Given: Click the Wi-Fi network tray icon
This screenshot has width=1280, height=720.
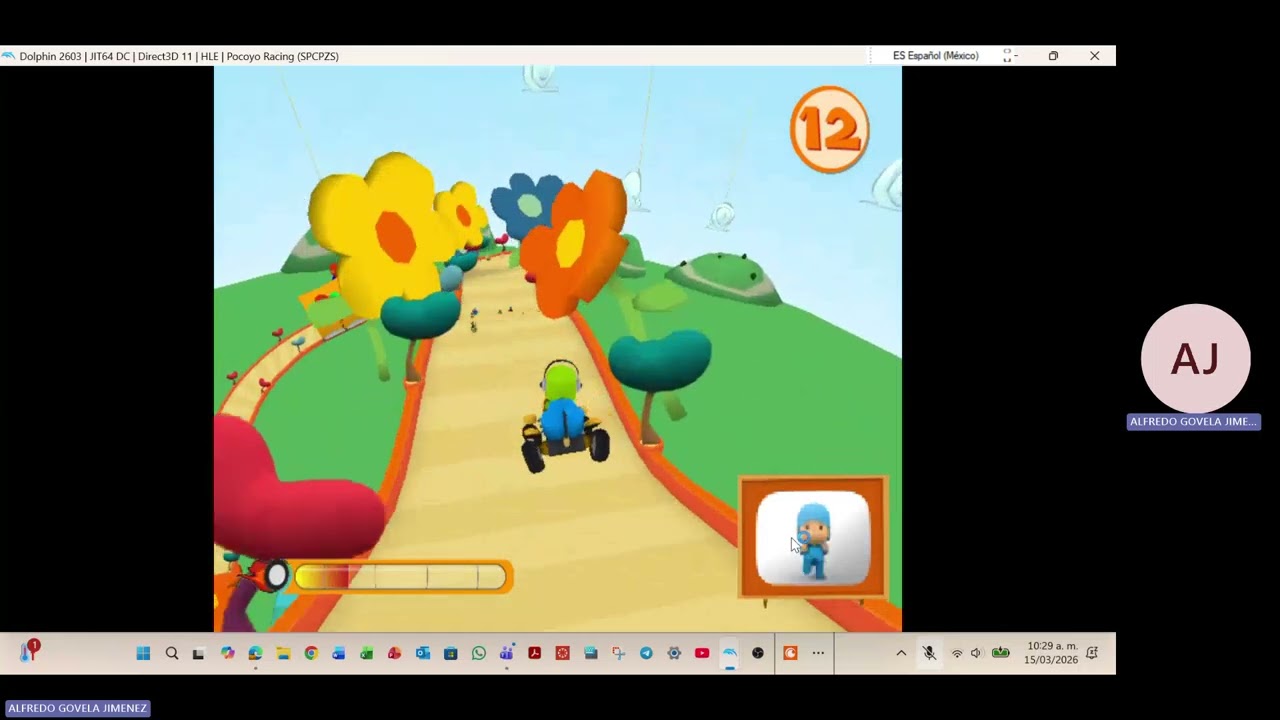Looking at the screenshot, I should click(x=957, y=653).
